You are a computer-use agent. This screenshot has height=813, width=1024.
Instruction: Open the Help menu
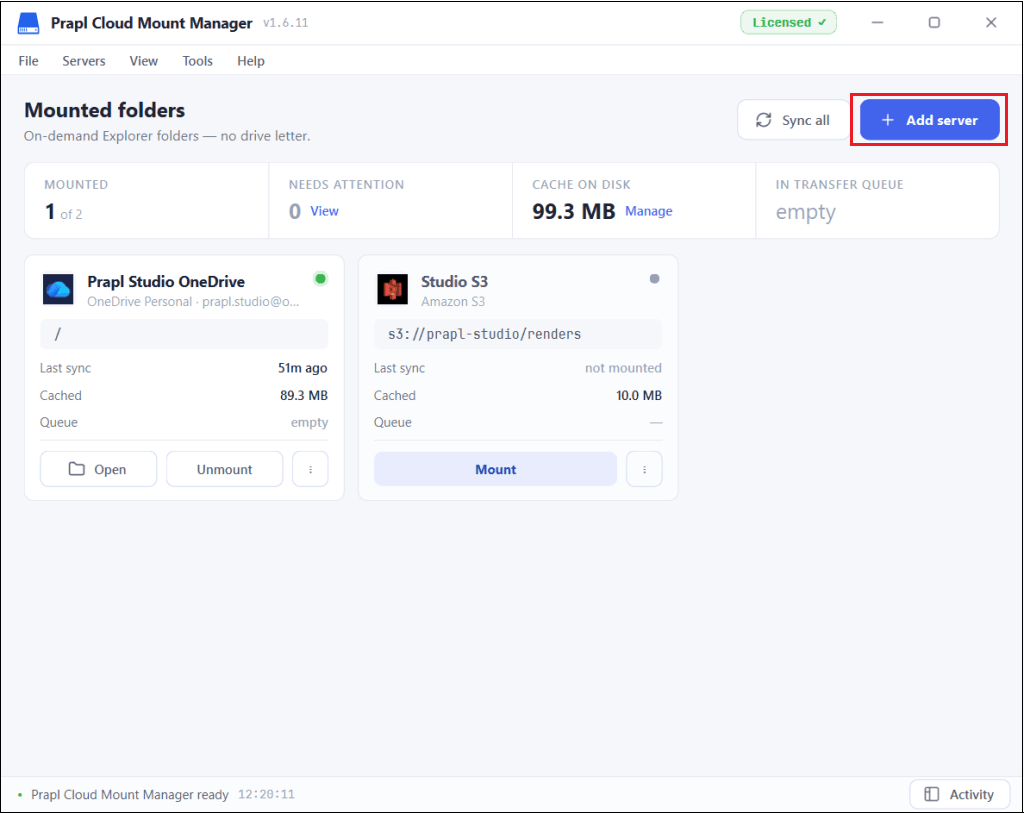pos(251,61)
